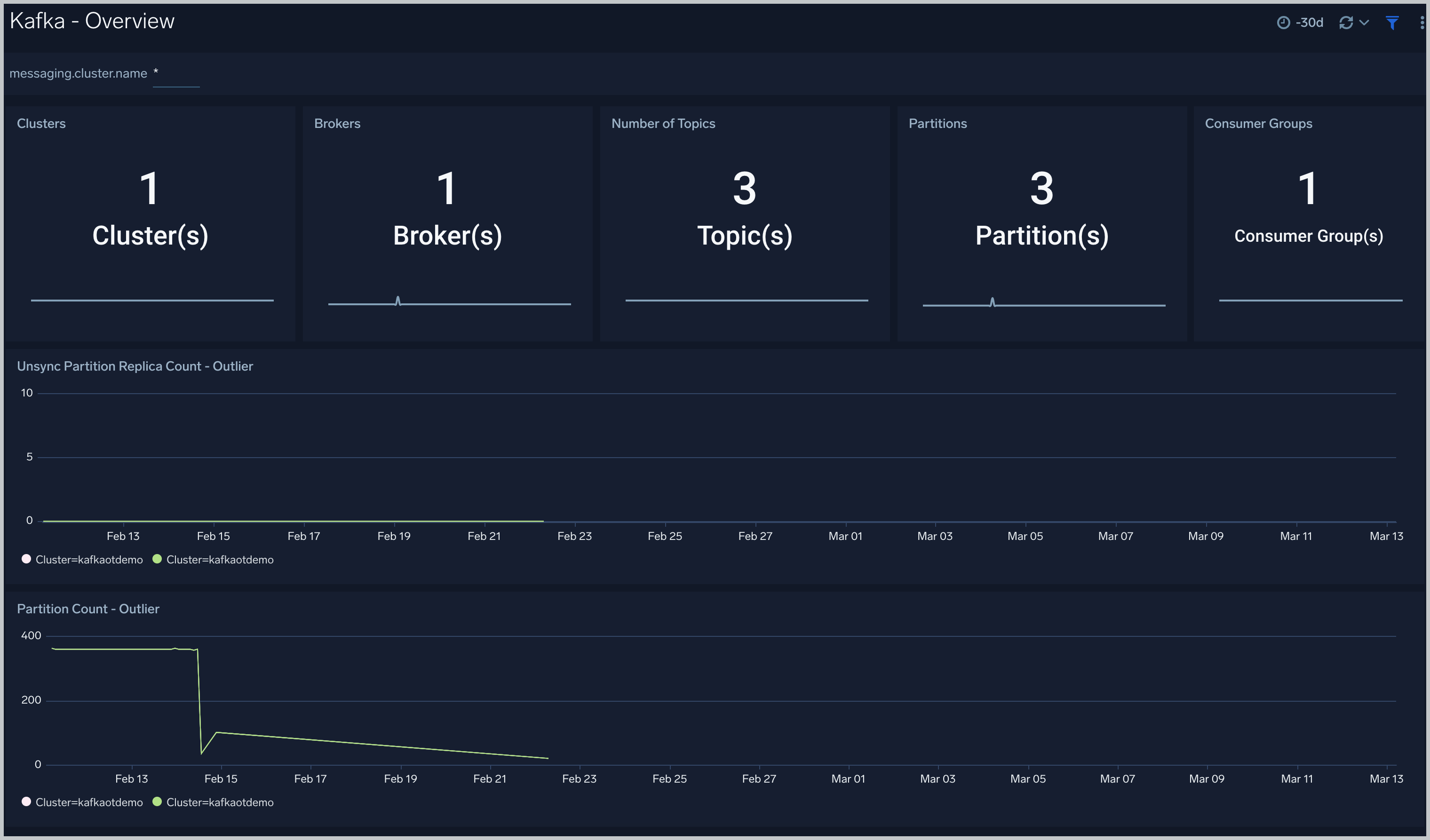Viewport: 1430px width, 840px height.
Task: Click the 400 y-axis label in Partition Count chart
Action: tap(31, 636)
